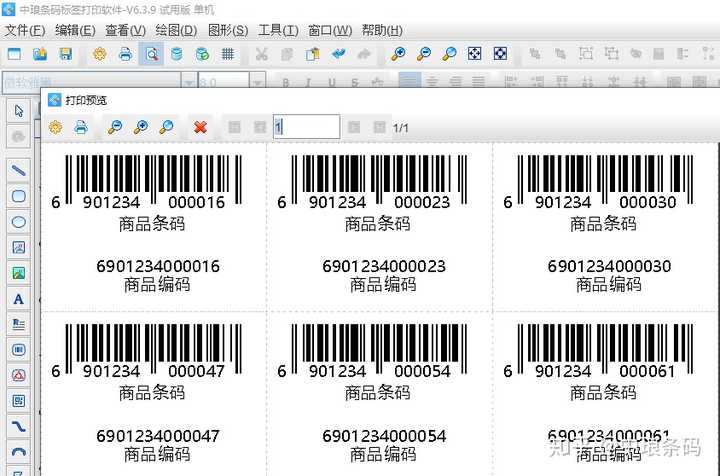Open the 图形(S) menu
Image resolution: width=720 pixels, height=476 pixels.
pos(228,31)
